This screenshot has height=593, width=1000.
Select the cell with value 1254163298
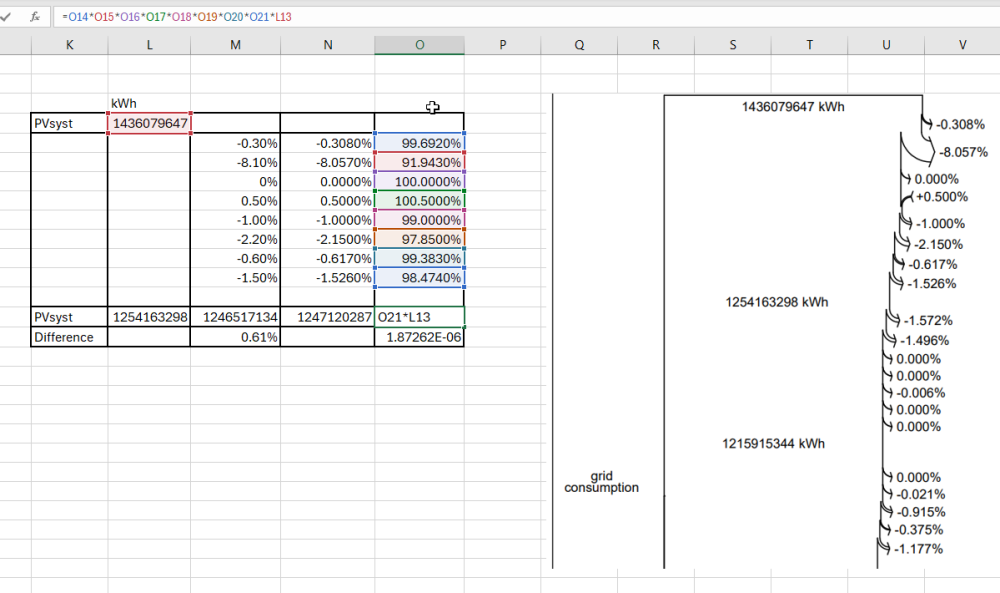(149, 317)
